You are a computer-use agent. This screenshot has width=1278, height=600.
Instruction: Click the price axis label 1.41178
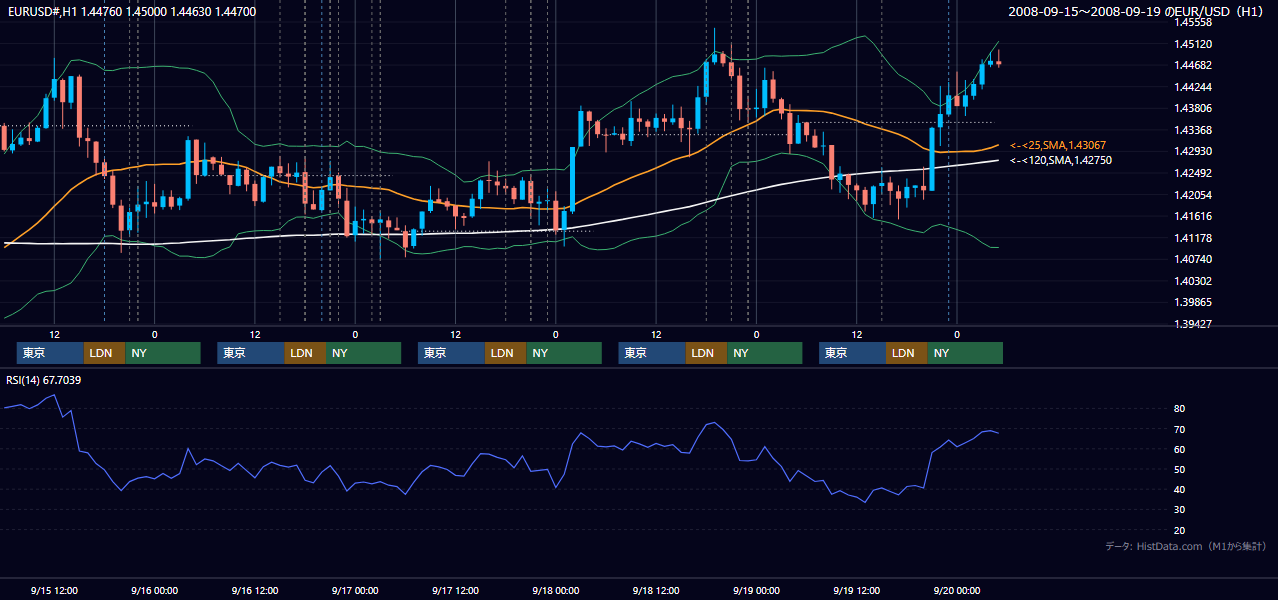click(x=1192, y=238)
